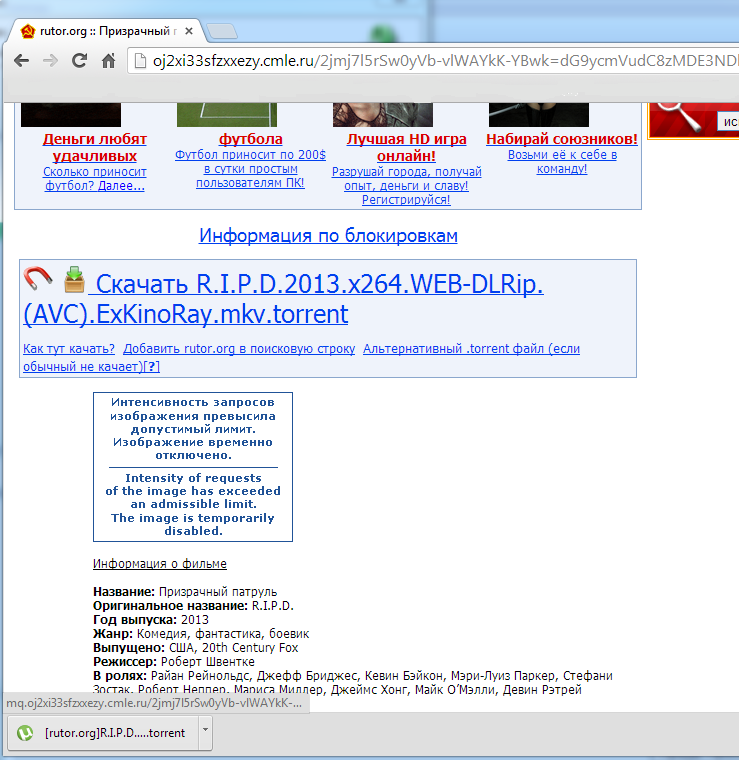
Task: Click the red magnifier search banner
Action: pyautogui.click(x=693, y=120)
